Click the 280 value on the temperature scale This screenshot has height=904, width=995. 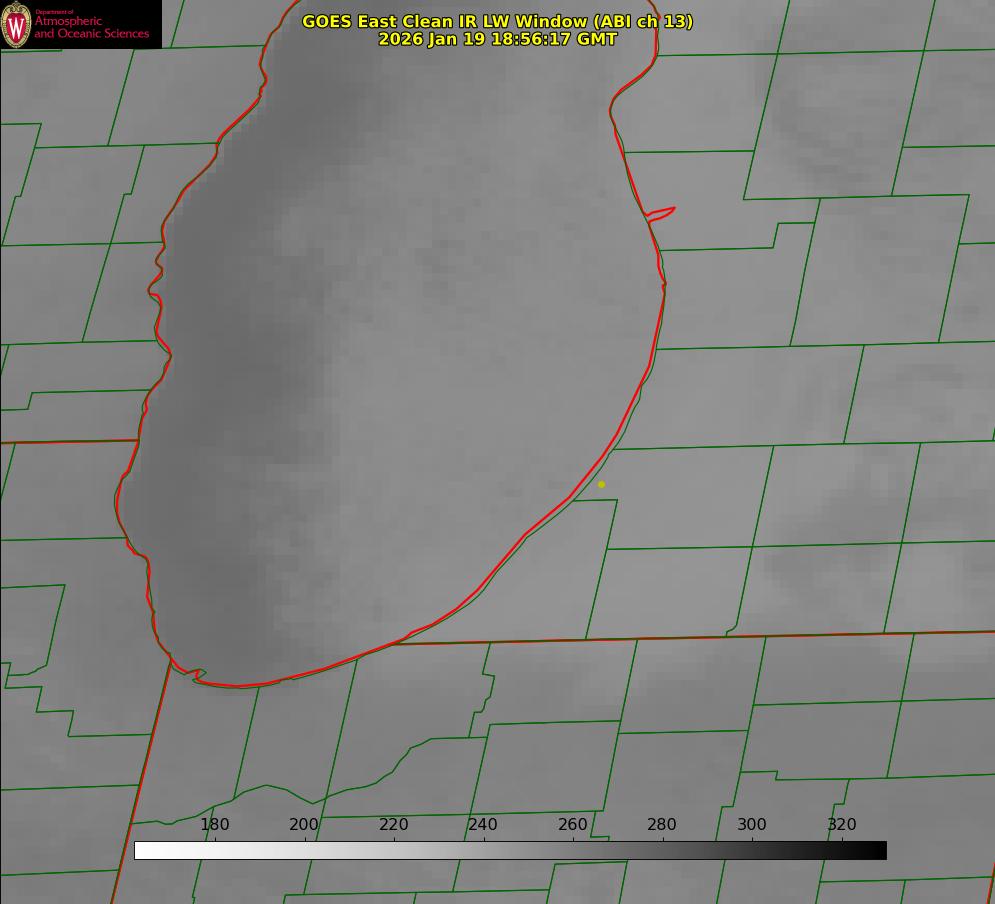pos(662,824)
